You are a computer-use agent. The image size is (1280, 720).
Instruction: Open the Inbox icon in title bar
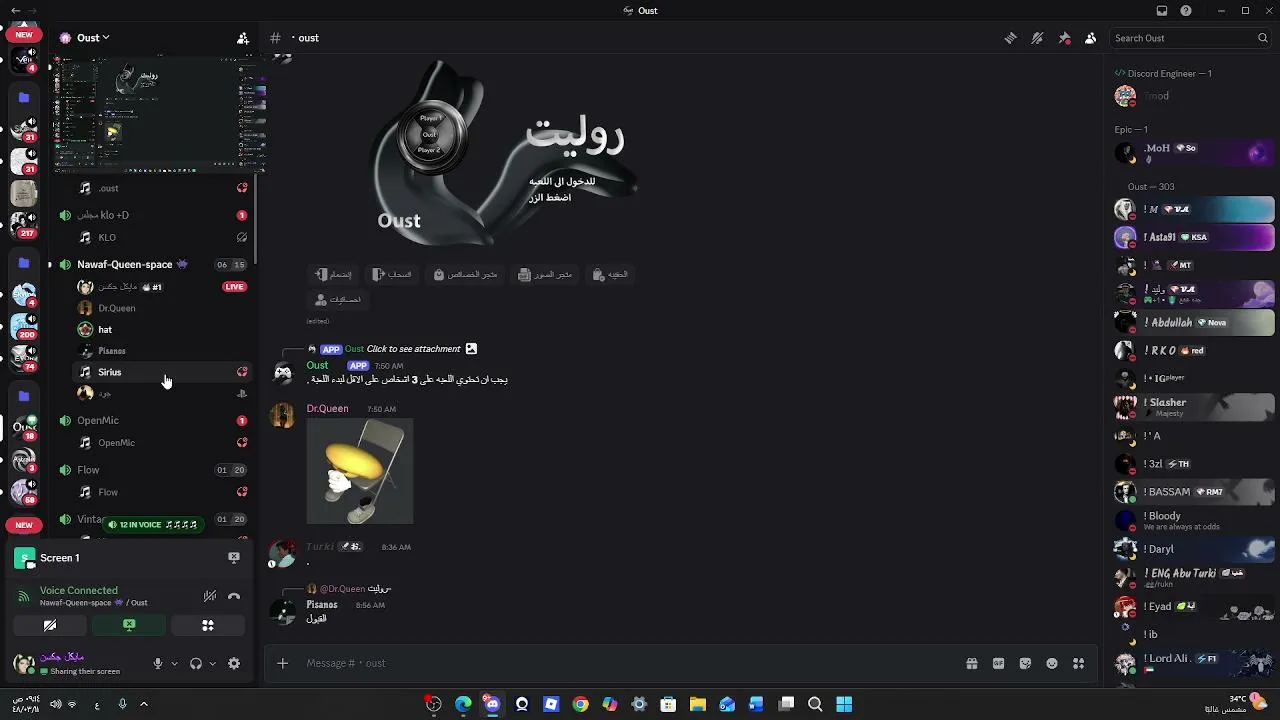click(1162, 11)
